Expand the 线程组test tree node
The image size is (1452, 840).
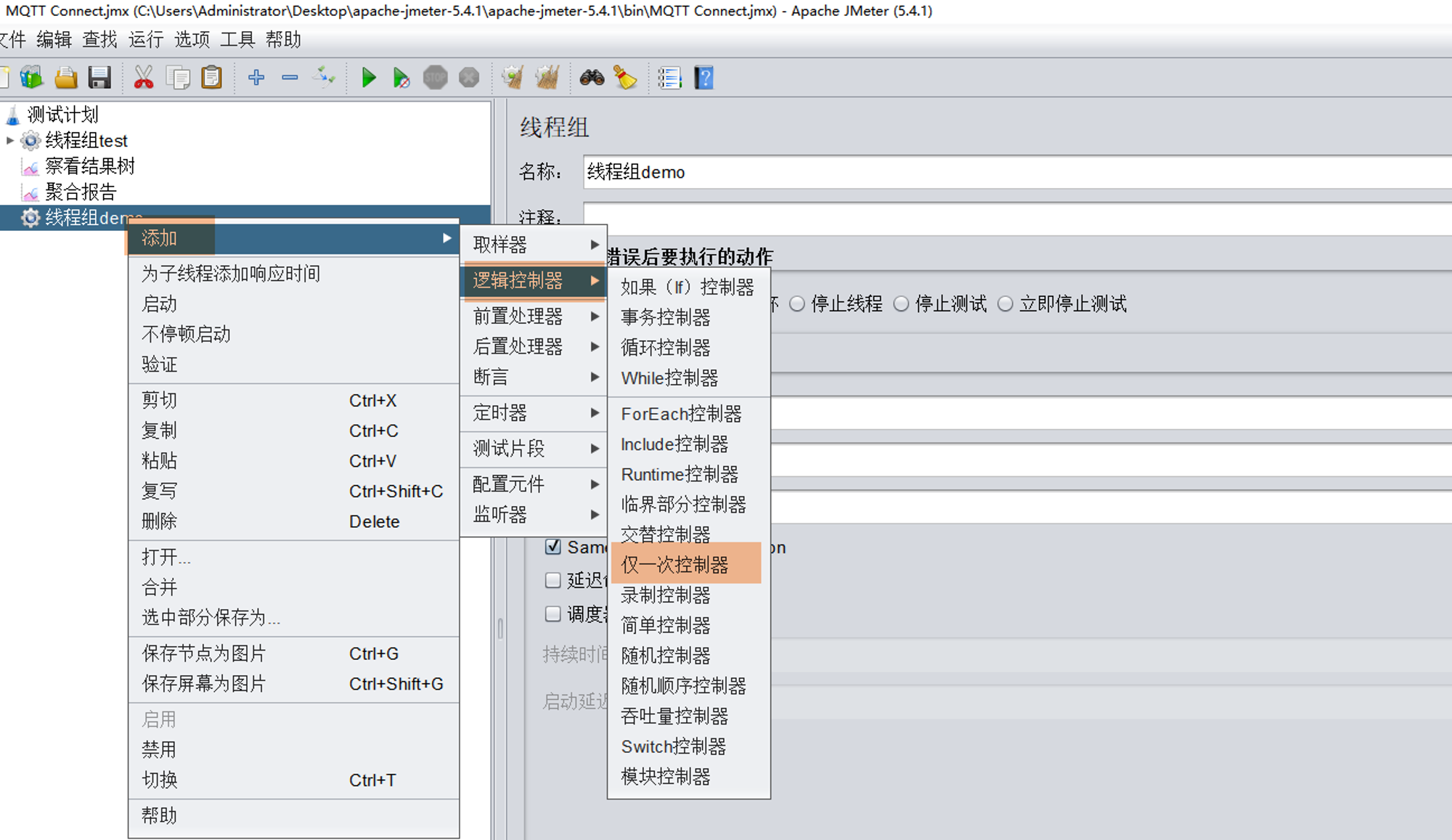9,140
